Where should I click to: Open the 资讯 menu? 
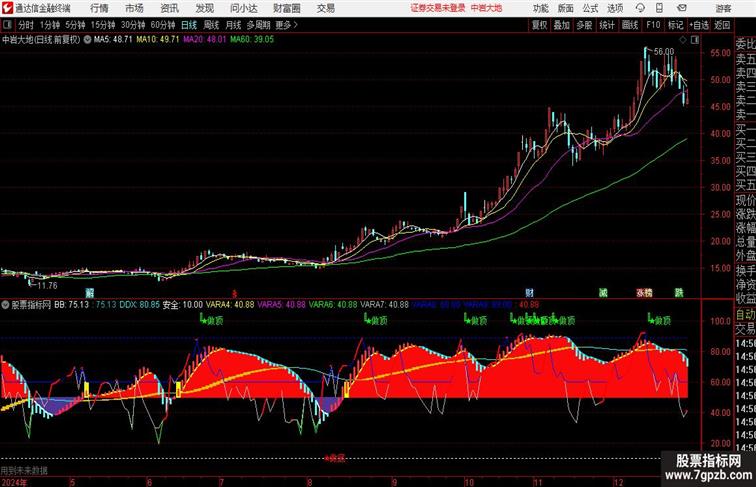point(170,8)
